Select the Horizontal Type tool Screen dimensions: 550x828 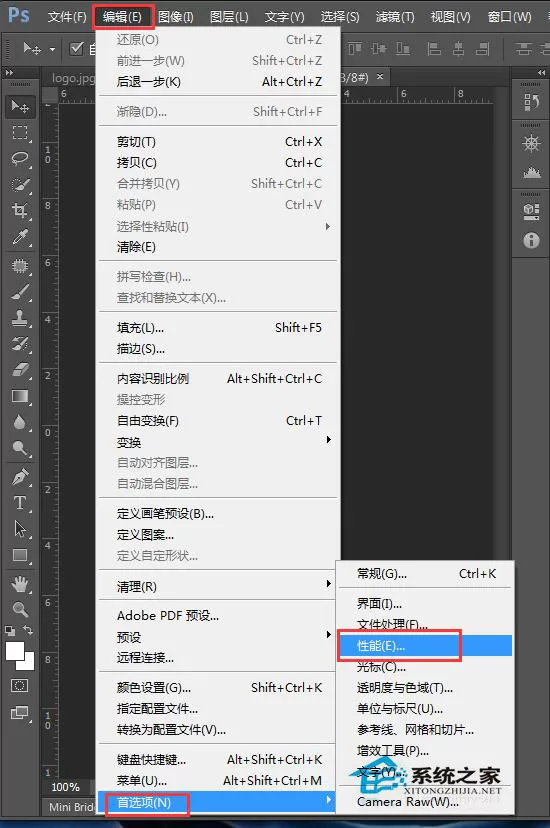pos(20,503)
